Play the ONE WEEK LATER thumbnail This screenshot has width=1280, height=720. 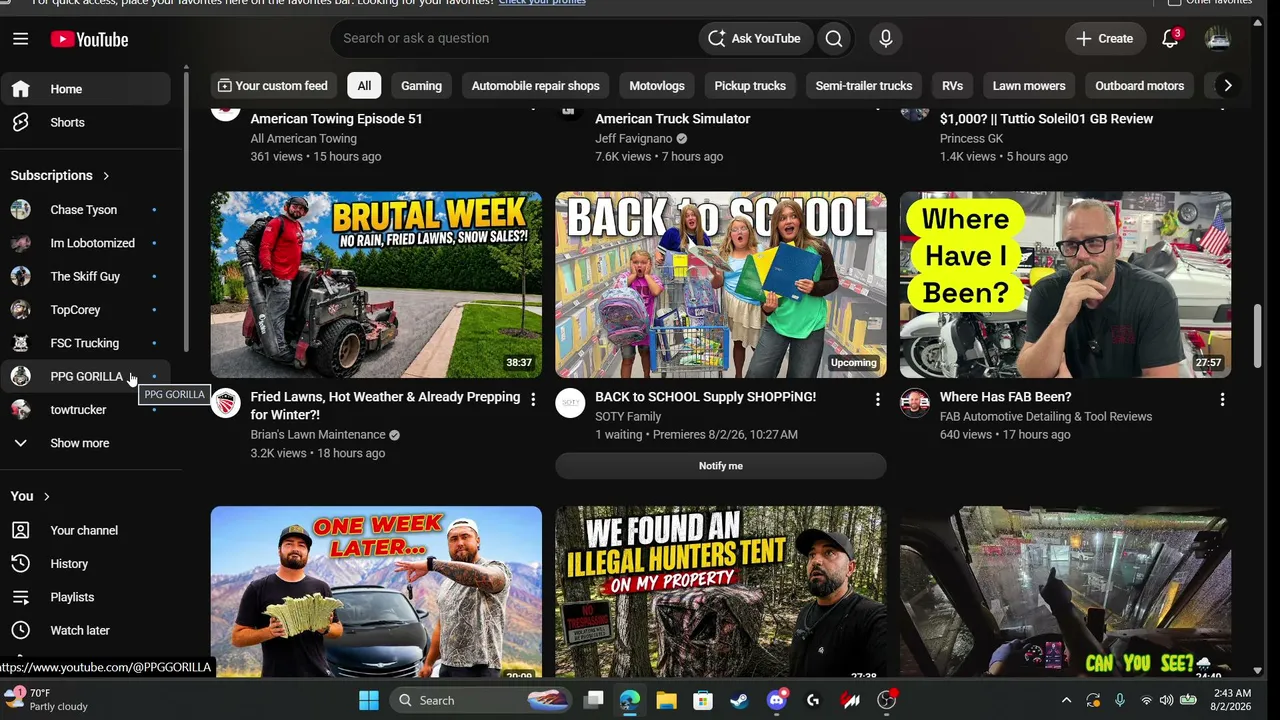(376, 592)
